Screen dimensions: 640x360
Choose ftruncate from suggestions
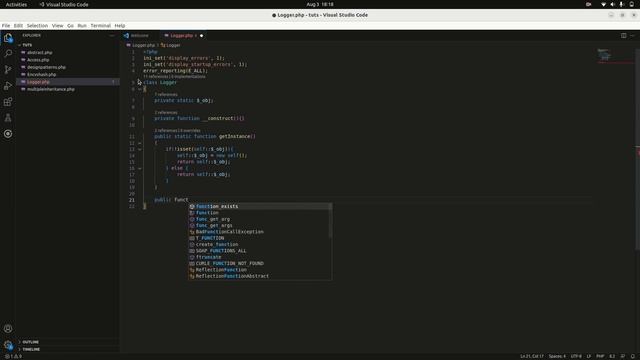(x=260, y=257)
